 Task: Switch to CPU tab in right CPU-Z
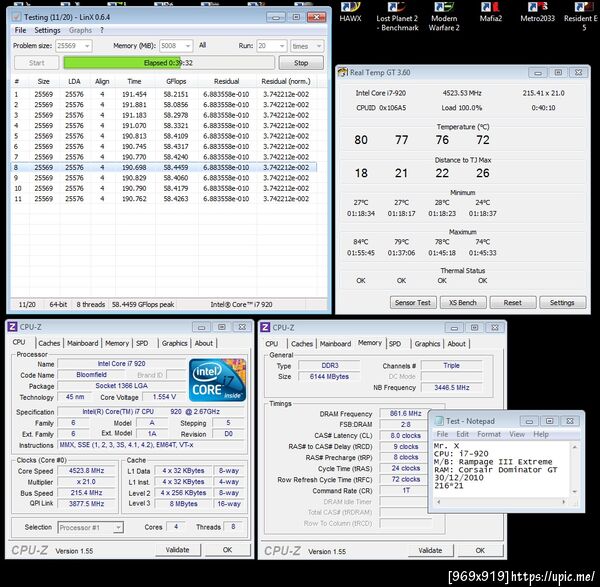[272, 344]
